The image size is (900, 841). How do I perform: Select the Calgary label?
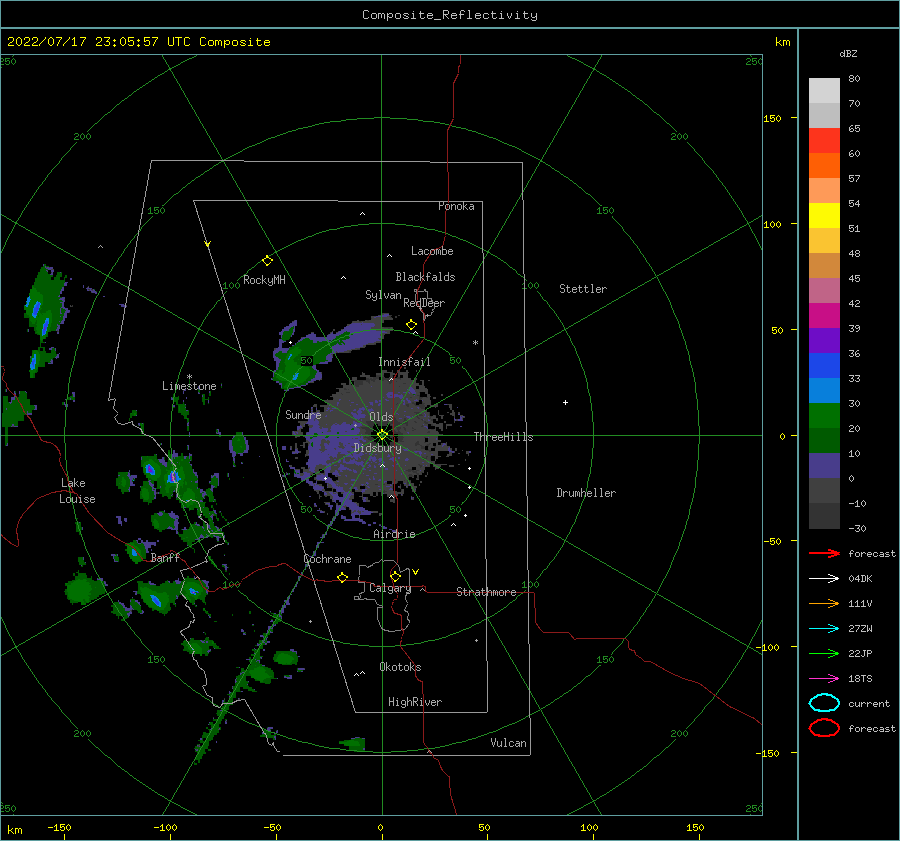(x=390, y=588)
